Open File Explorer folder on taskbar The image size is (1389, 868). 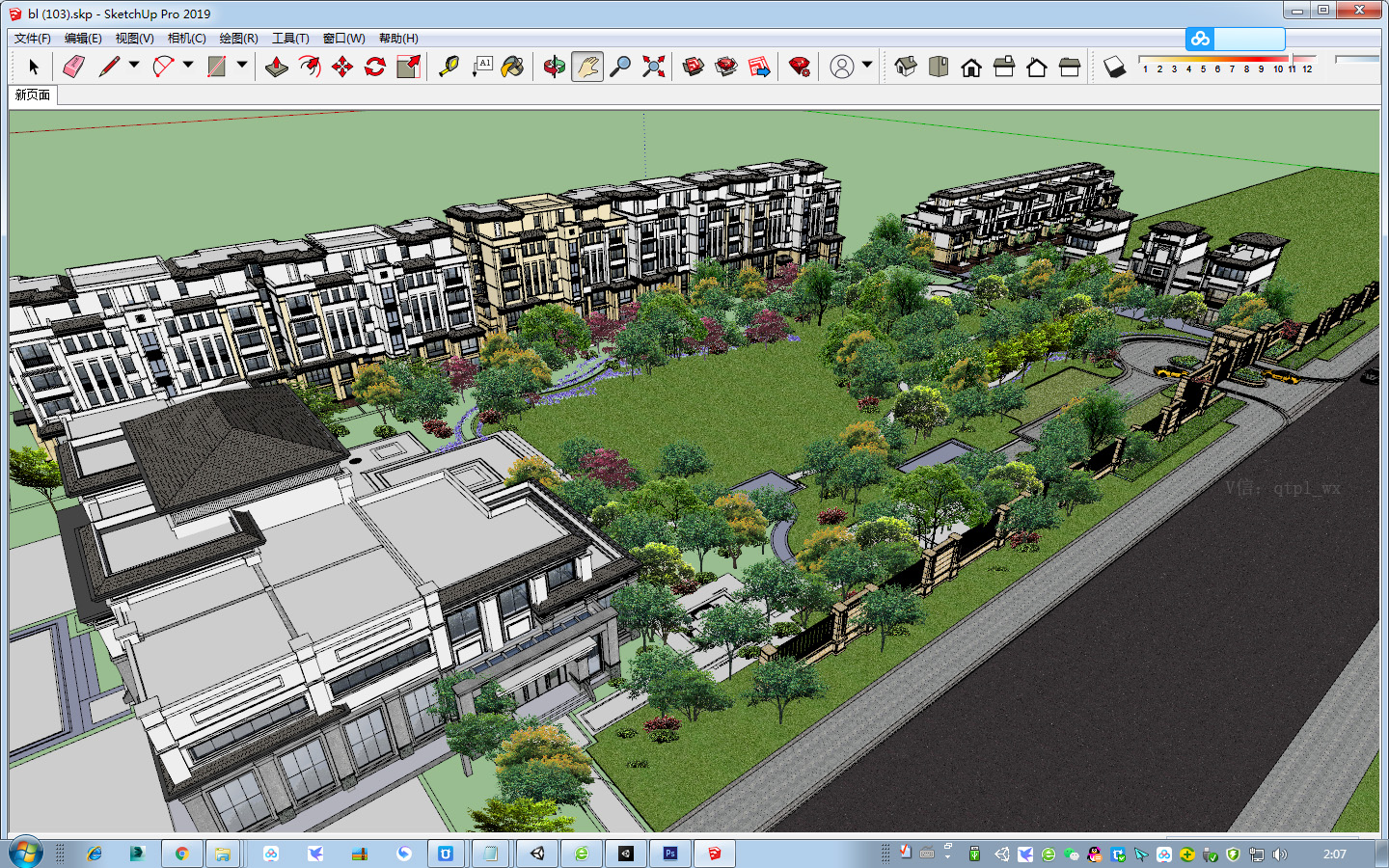click(x=223, y=854)
